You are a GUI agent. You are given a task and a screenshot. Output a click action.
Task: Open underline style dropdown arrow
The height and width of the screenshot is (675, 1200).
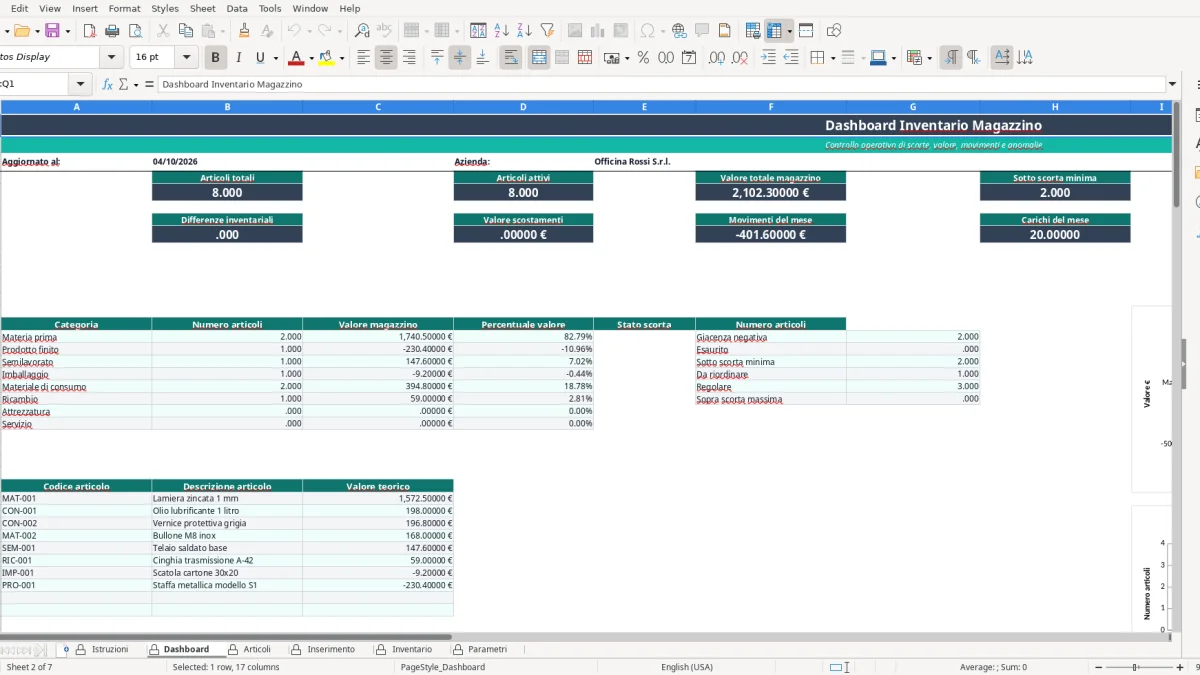point(275,58)
